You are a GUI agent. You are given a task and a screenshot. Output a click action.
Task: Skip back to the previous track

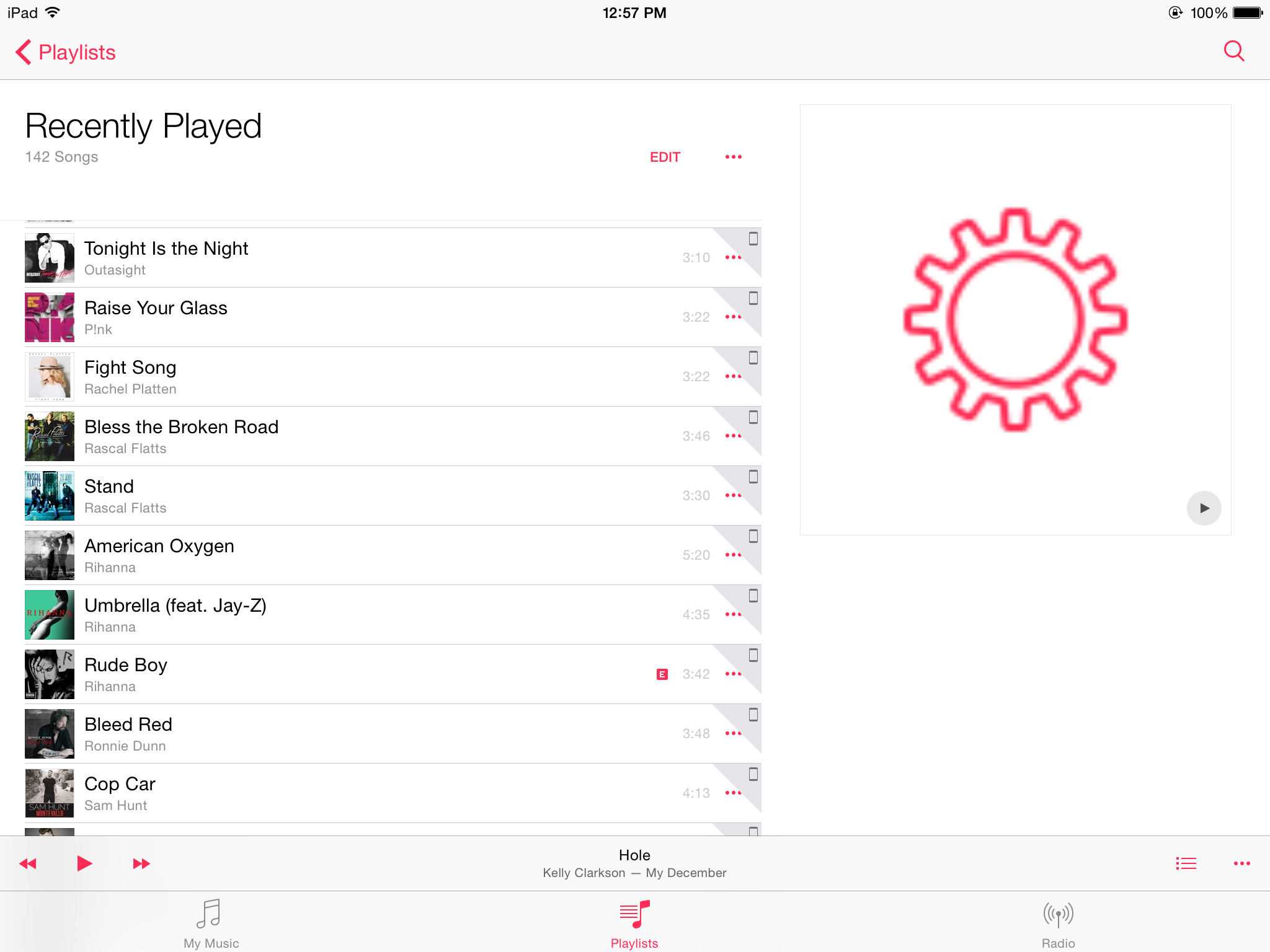click(x=28, y=863)
